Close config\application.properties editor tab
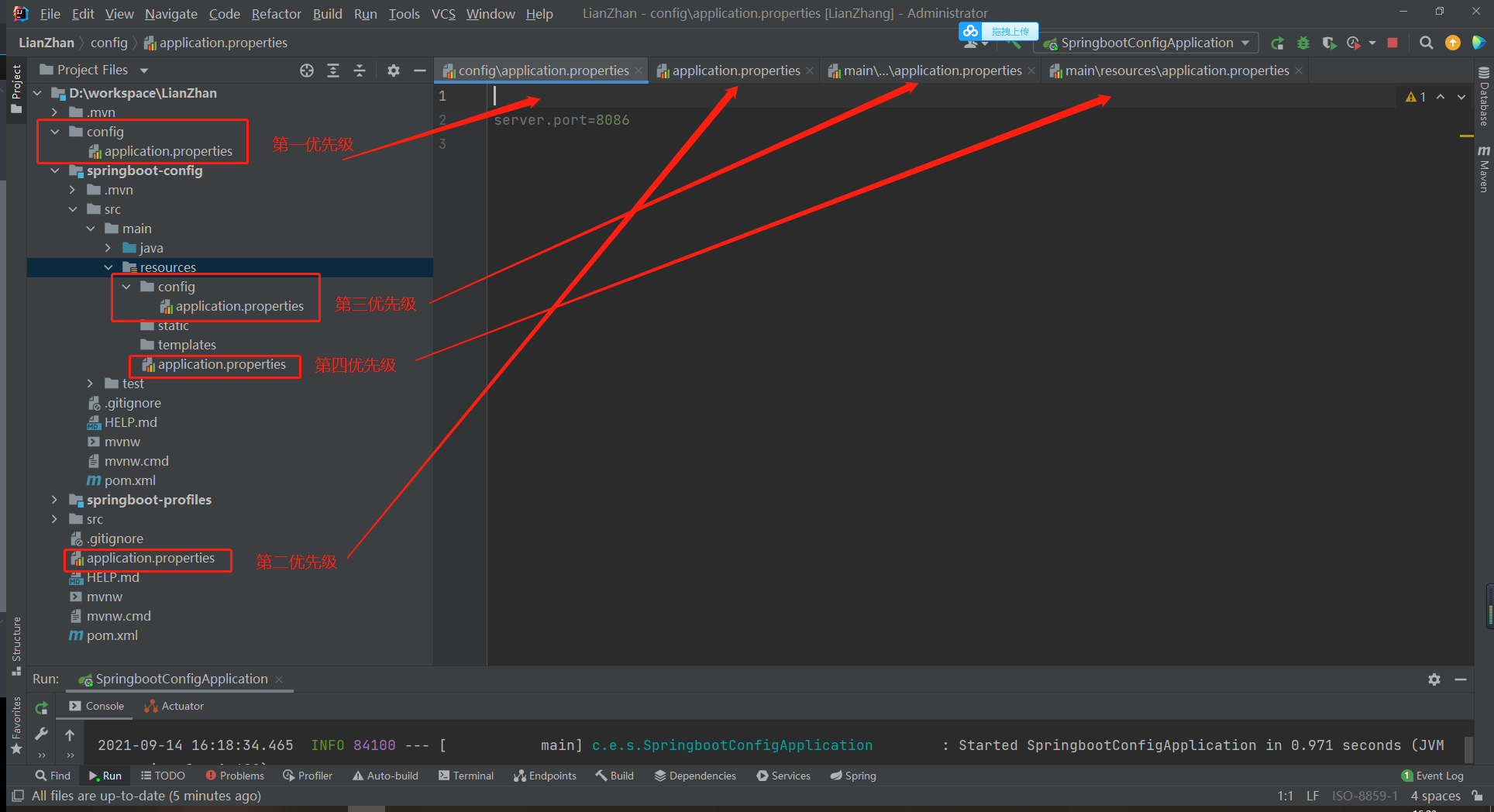Screen dimensions: 1494x812 [639, 71]
